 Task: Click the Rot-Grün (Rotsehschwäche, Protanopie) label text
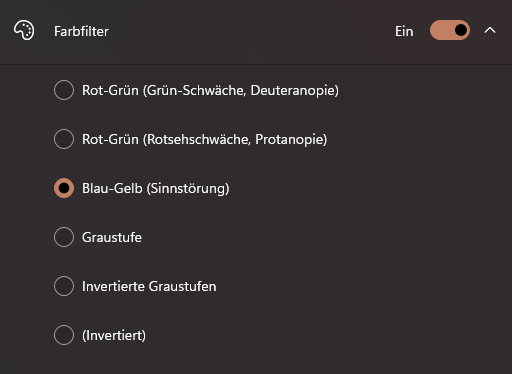tap(205, 139)
